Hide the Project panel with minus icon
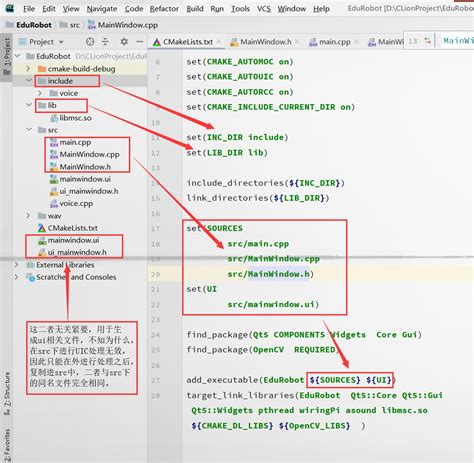The image size is (474, 463). pyautogui.click(x=140, y=42)
